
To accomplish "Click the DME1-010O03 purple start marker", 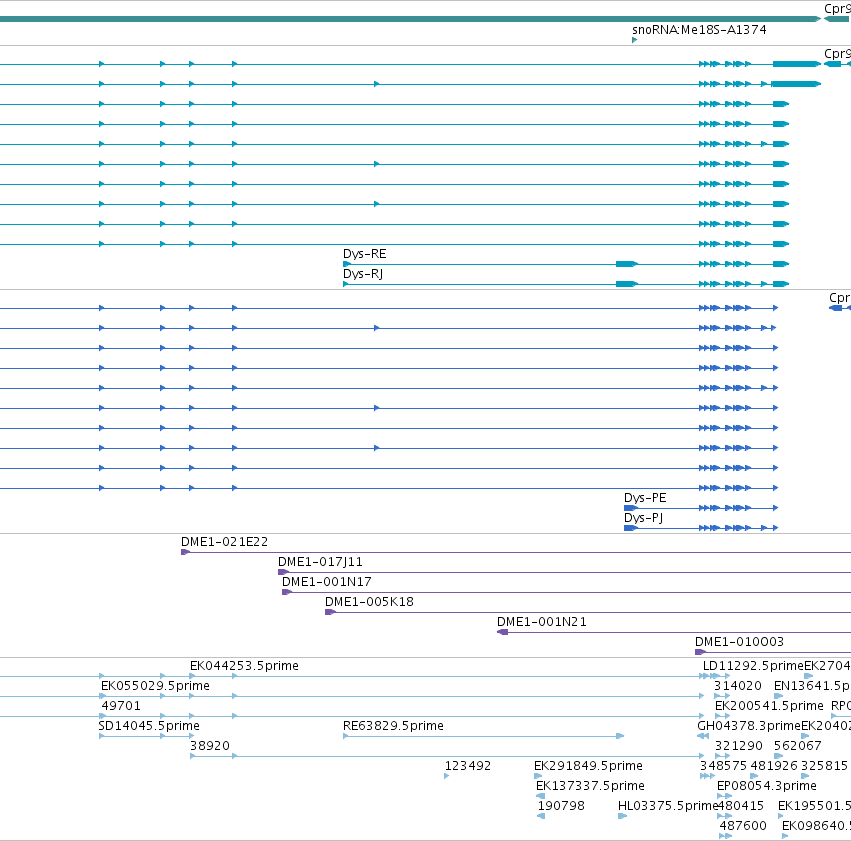I will [701, 652].
